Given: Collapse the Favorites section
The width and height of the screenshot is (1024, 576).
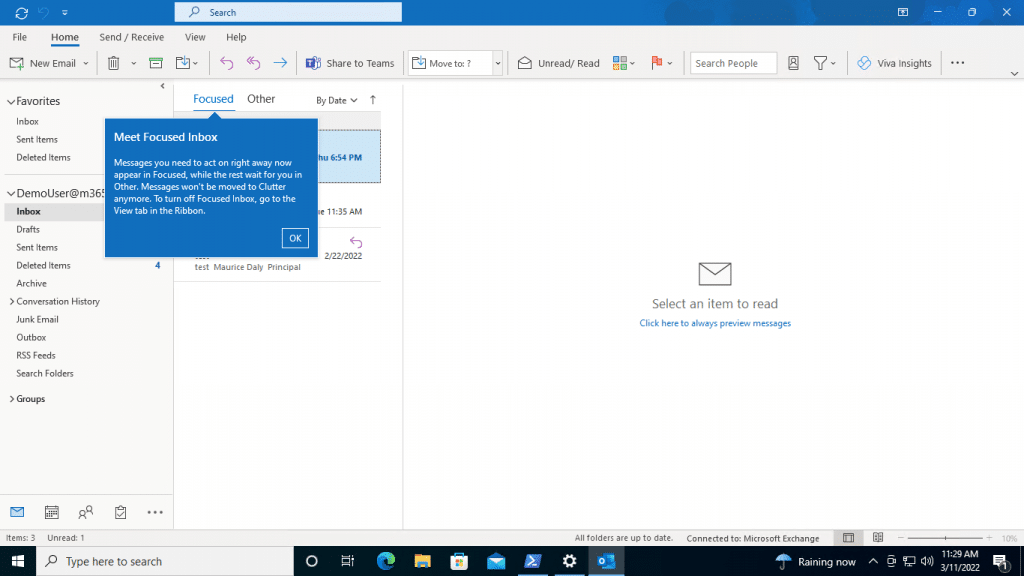Looking at the screenshot, I should pyautogui.click(x=11, y=102).
